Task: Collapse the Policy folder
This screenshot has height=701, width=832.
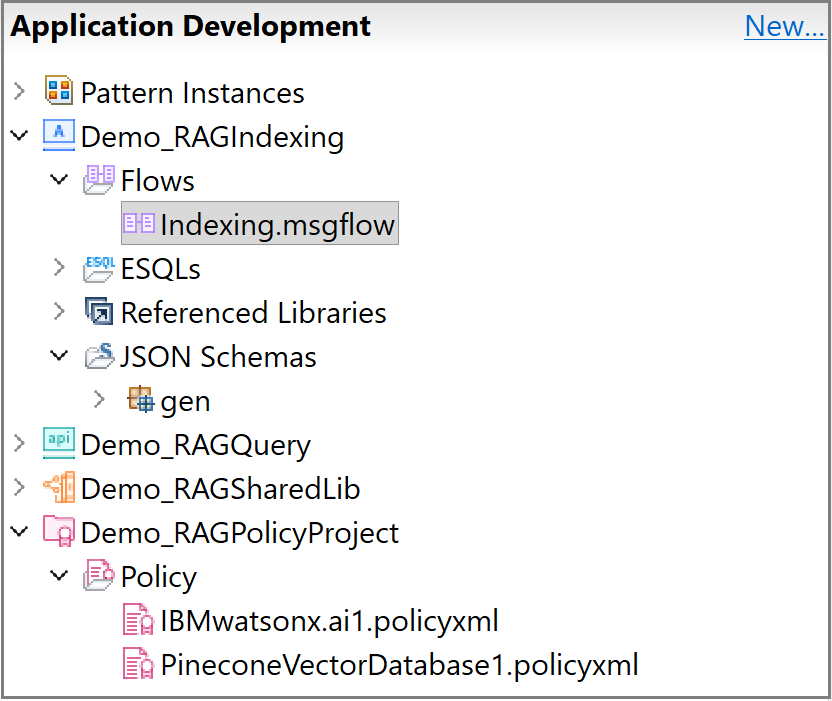Action: coord(60,576)
